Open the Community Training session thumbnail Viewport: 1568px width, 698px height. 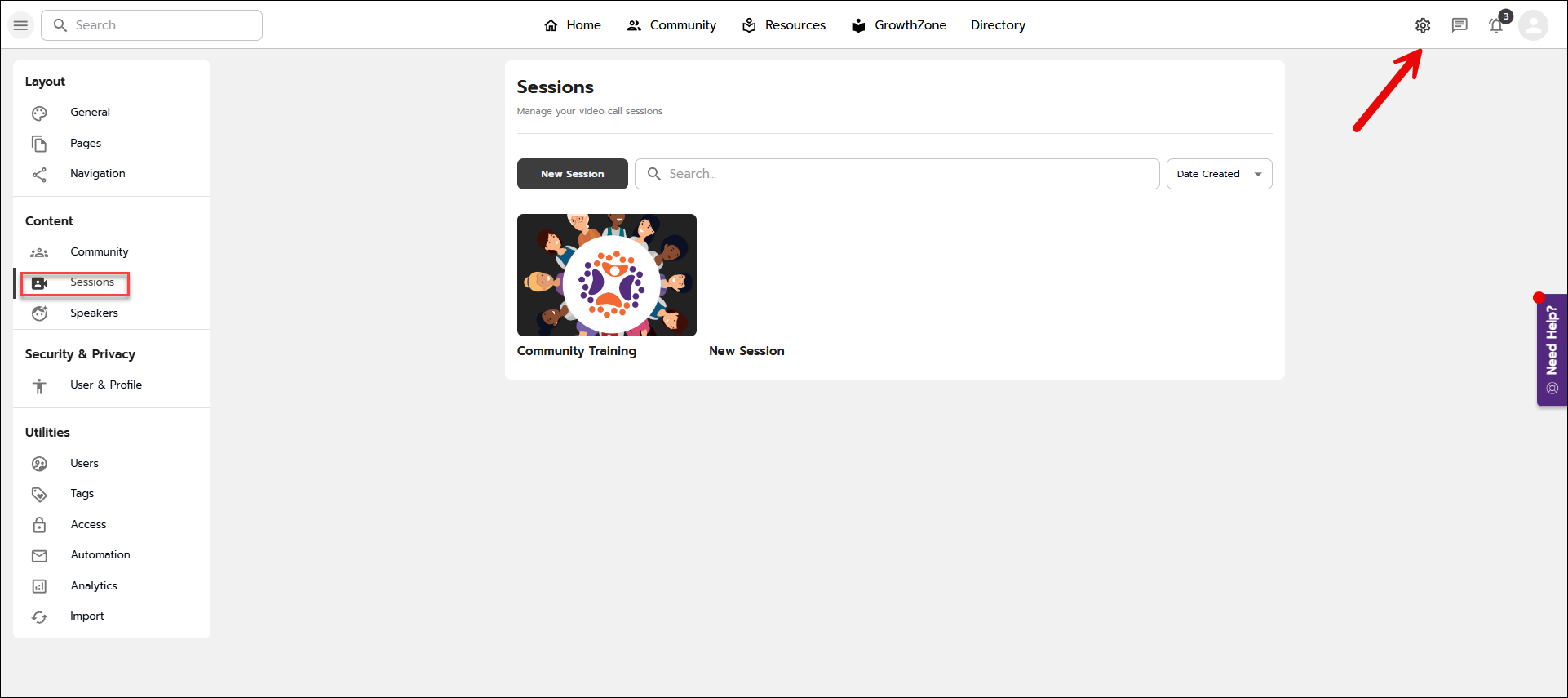[x=606, y=275]
